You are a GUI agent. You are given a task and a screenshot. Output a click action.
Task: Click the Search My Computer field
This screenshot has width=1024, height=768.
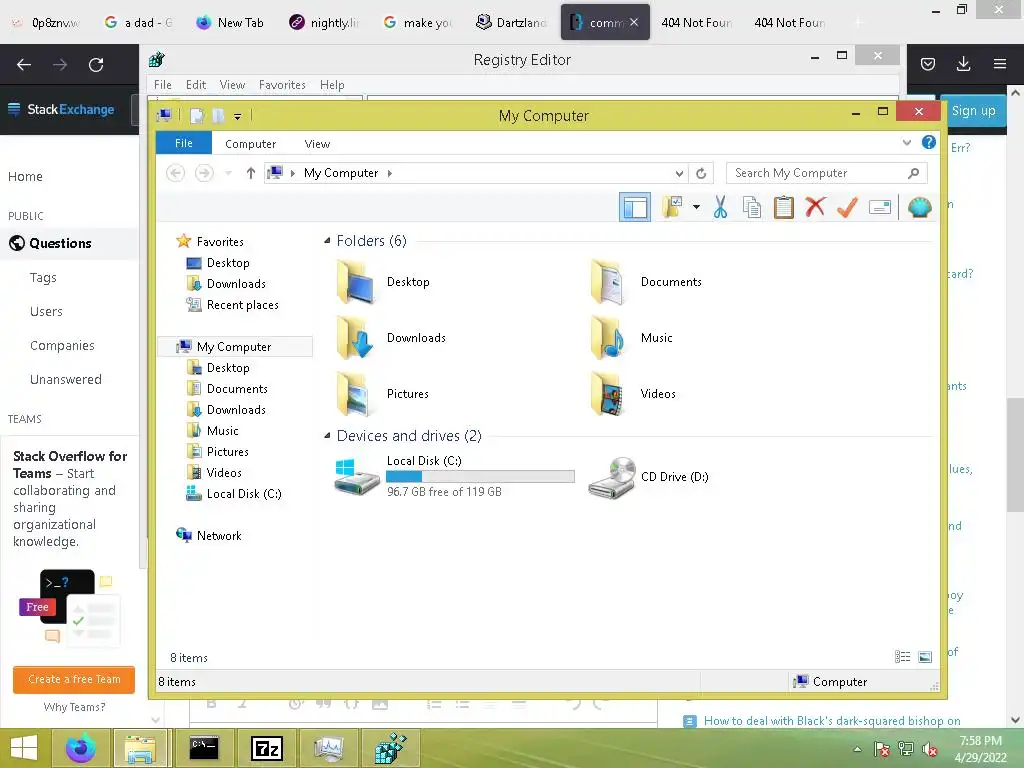827,173
